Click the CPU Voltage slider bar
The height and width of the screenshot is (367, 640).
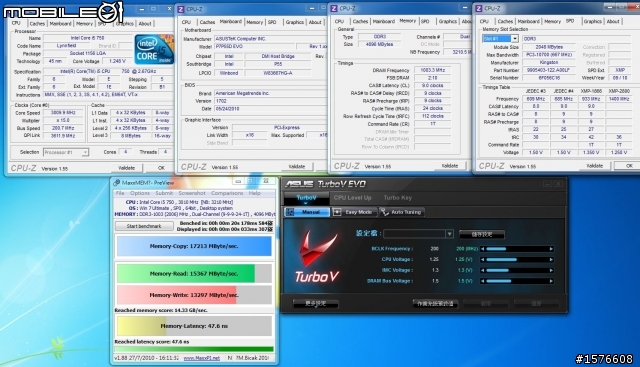(x=517, y=259)
